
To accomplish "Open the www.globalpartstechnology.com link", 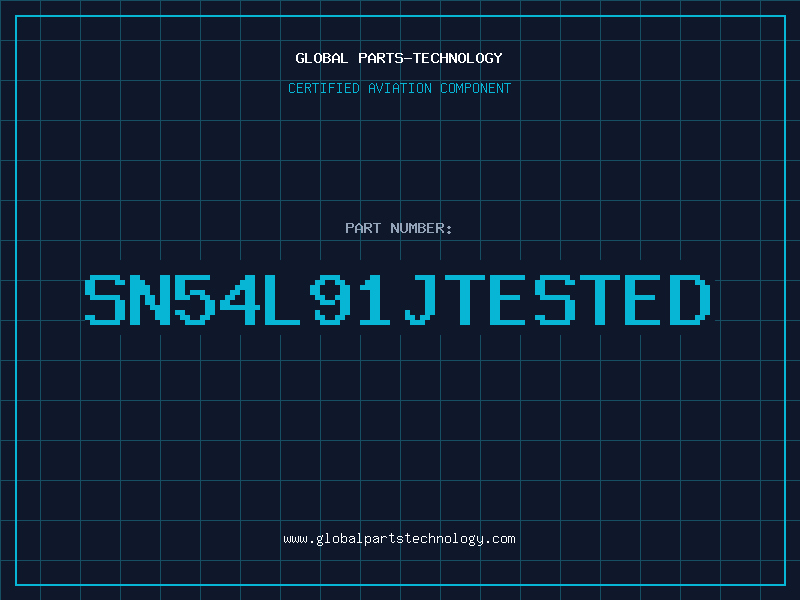I will (399, 539).
